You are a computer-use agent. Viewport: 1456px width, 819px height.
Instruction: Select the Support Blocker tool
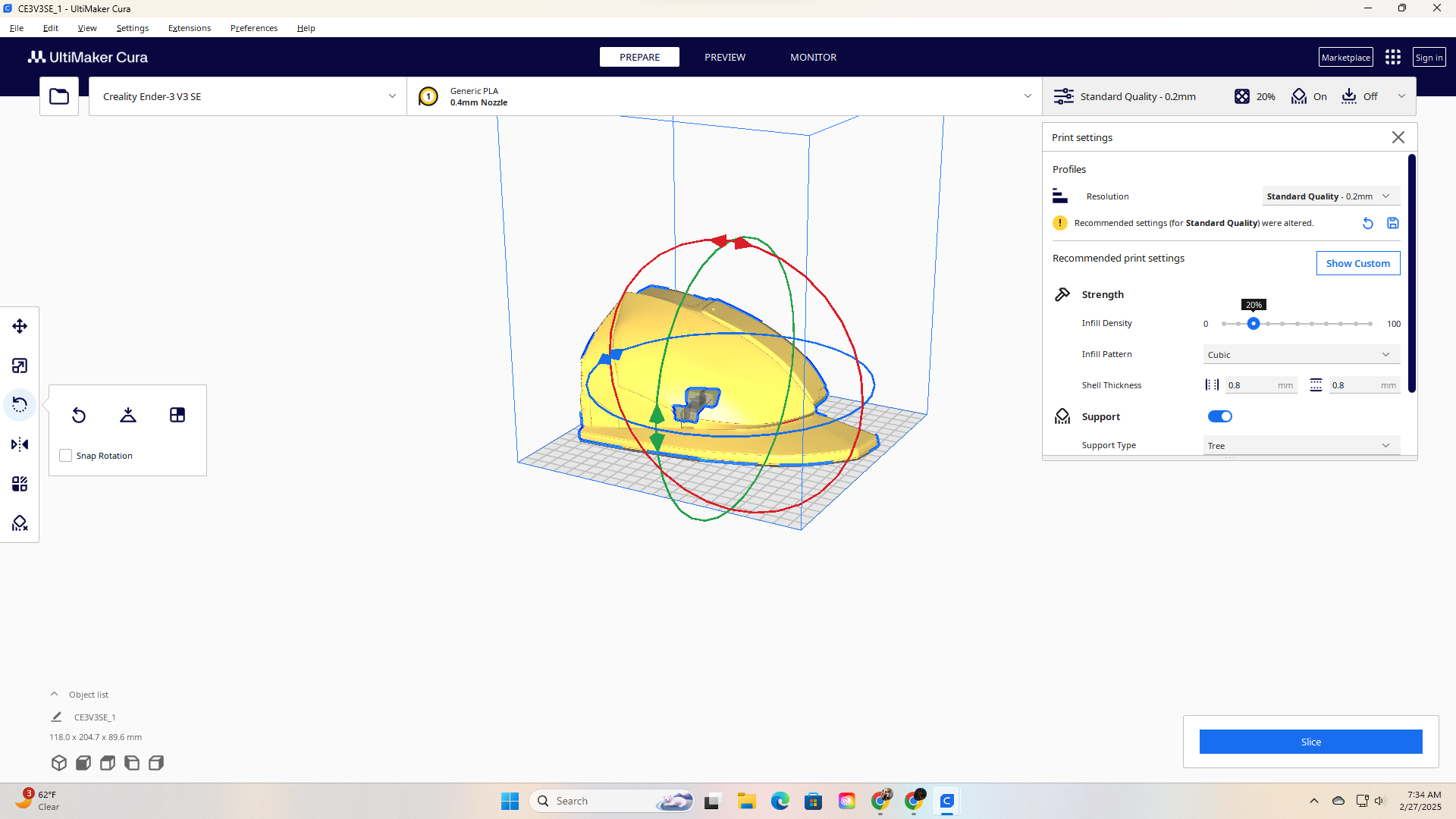point(20,523)
